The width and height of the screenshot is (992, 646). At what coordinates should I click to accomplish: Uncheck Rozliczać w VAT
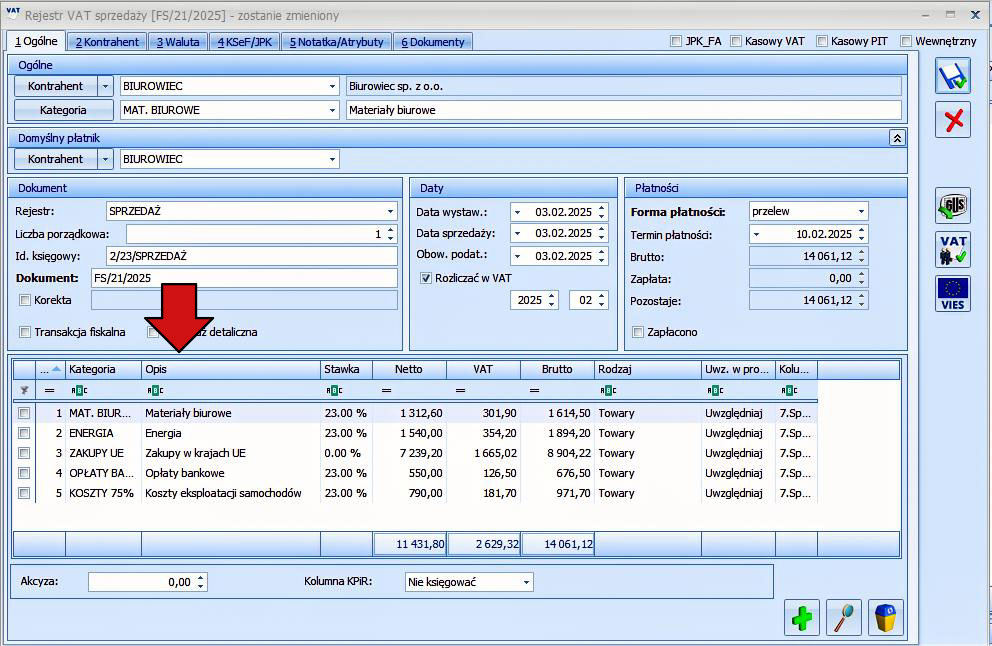[426, 278]
